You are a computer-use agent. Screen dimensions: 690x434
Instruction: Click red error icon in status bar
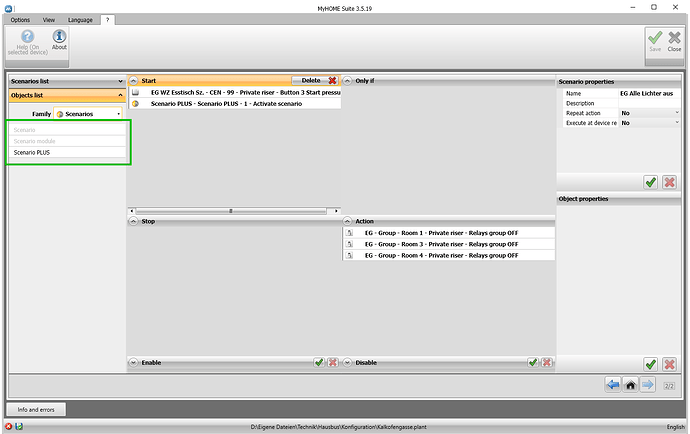click(8, 426)
